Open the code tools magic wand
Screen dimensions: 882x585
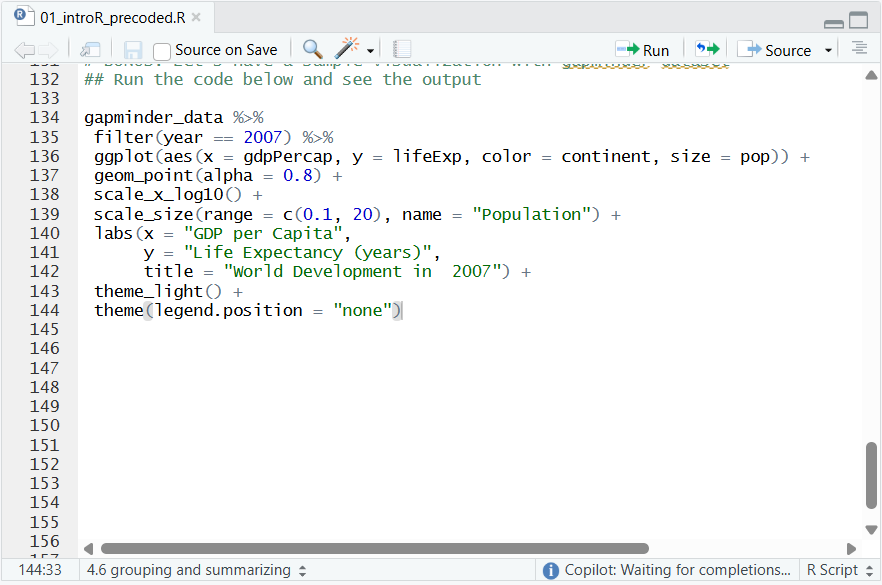pyautogui.click(x=348, y=49)
